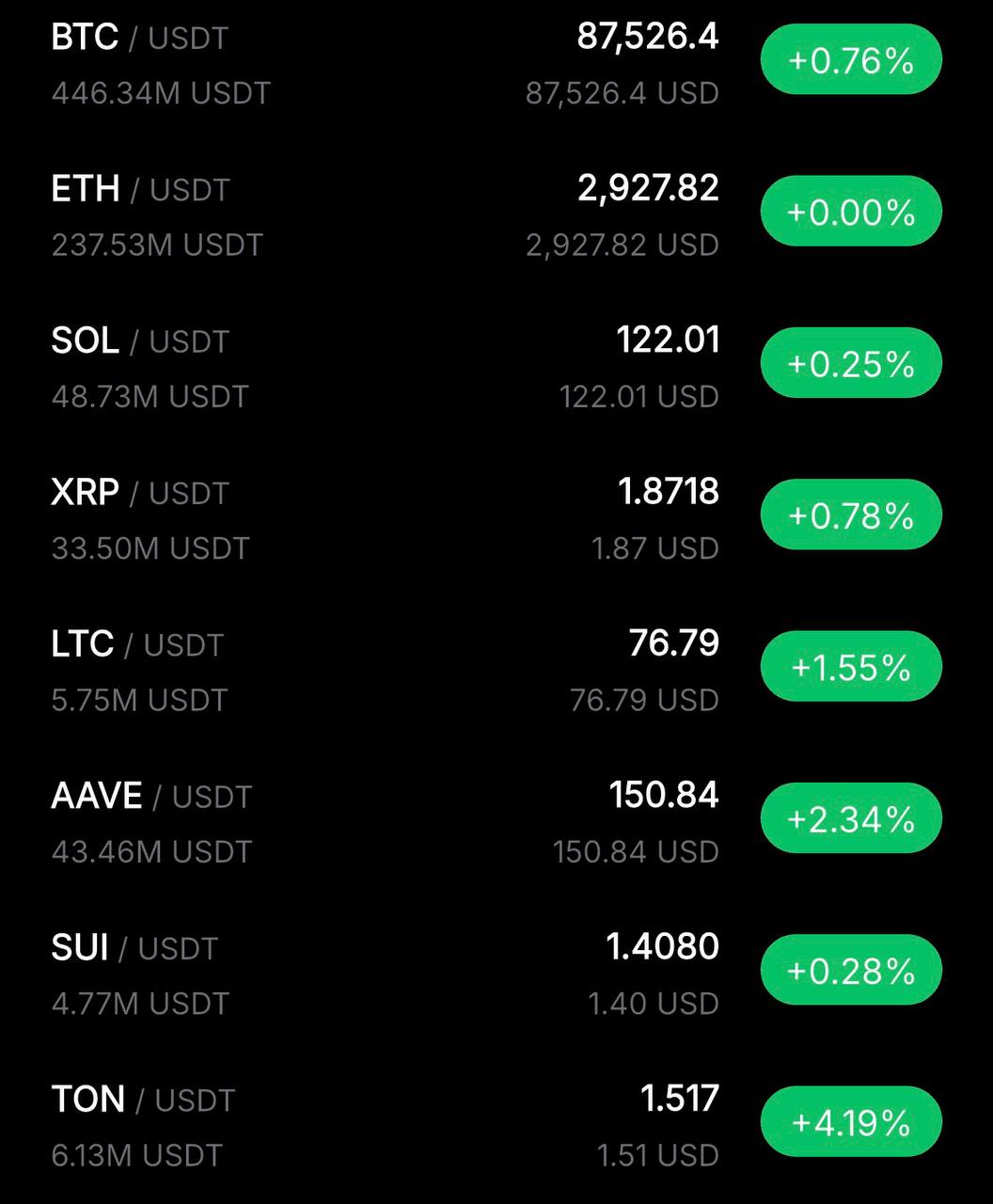Tap the TON +4.19% change badge
993x1204 pixels.
(x=850, y=1121)
